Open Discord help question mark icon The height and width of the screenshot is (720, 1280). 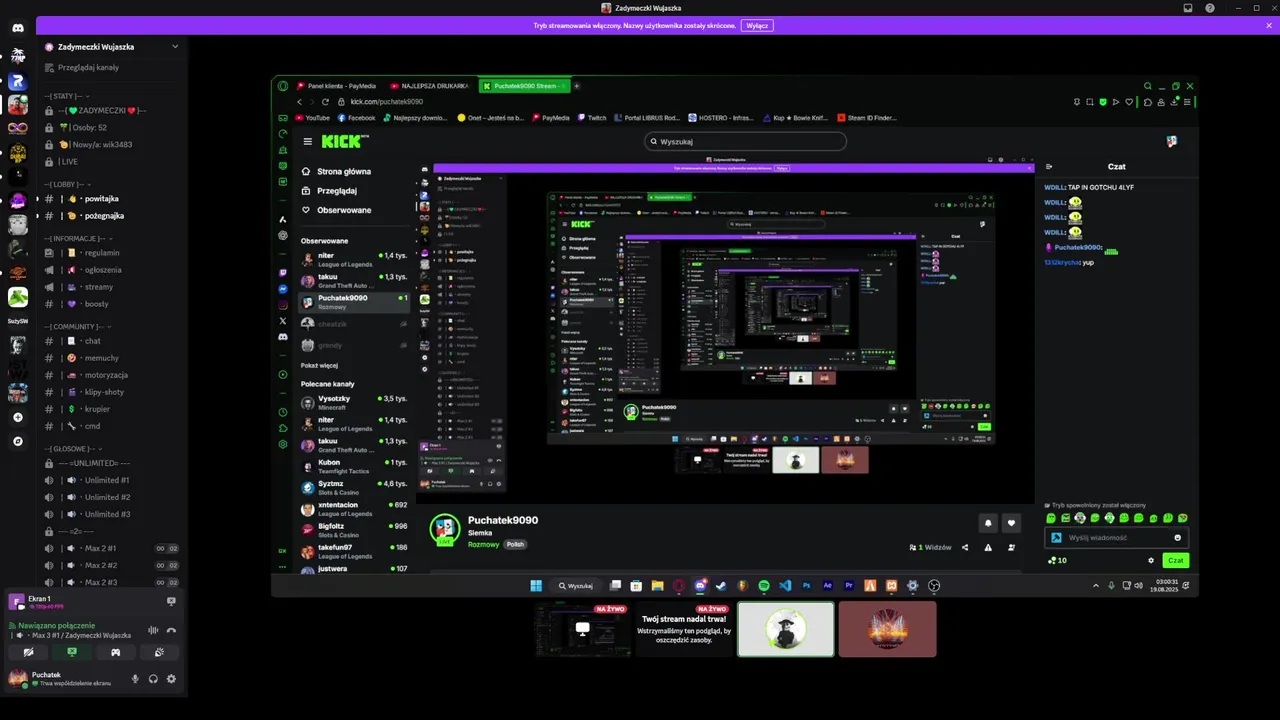coord(1210,8)
